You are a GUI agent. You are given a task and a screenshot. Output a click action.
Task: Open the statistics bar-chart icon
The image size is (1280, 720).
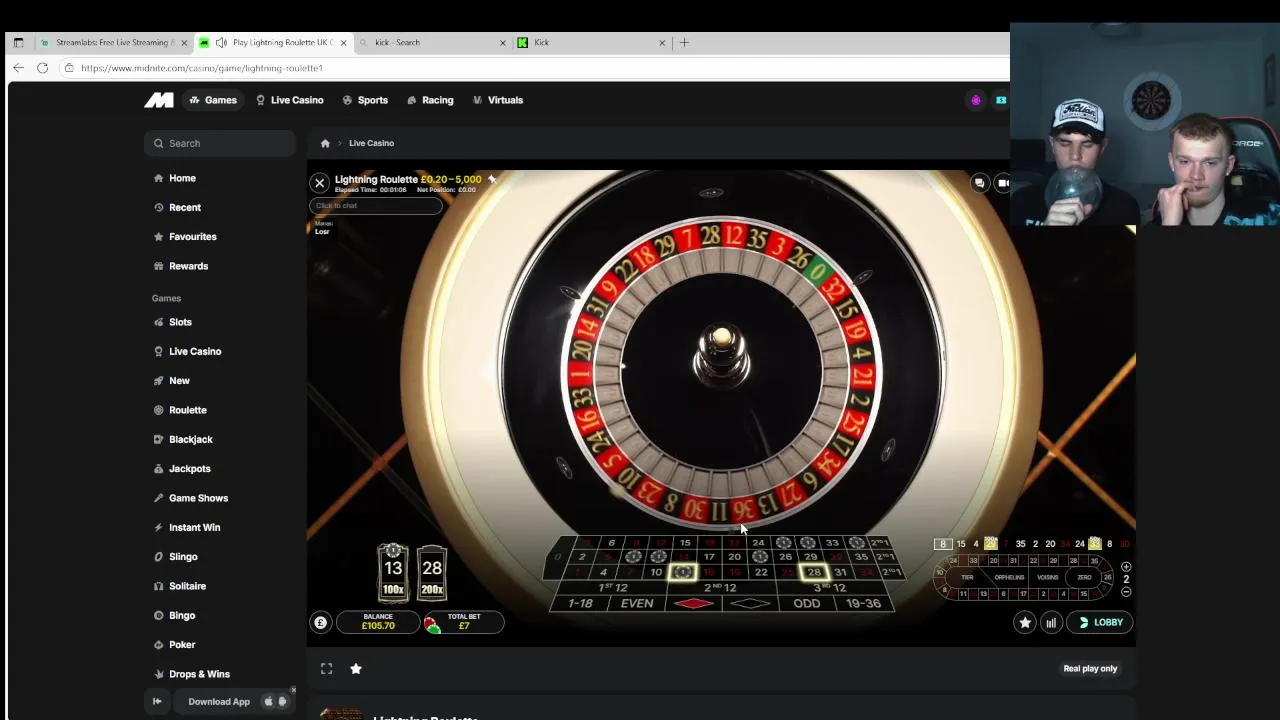(x=1051, y=622)
